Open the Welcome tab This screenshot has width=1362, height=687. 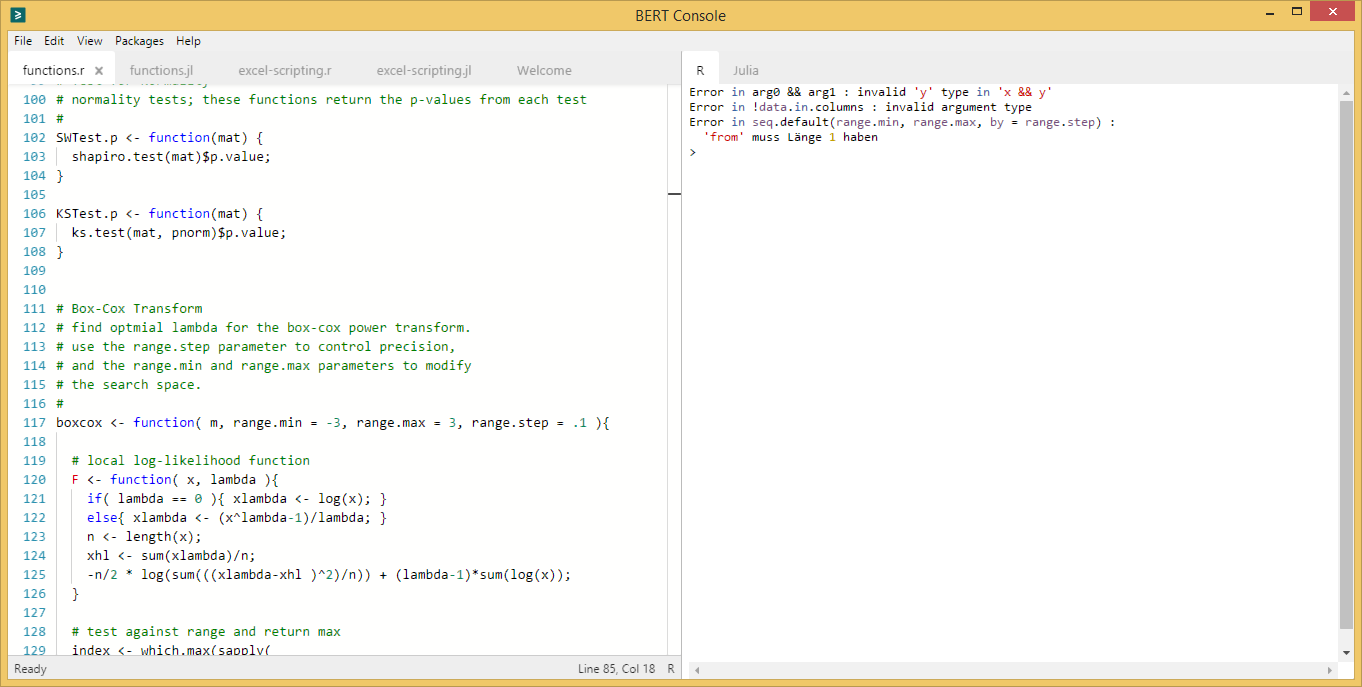(x=544, y=70)
